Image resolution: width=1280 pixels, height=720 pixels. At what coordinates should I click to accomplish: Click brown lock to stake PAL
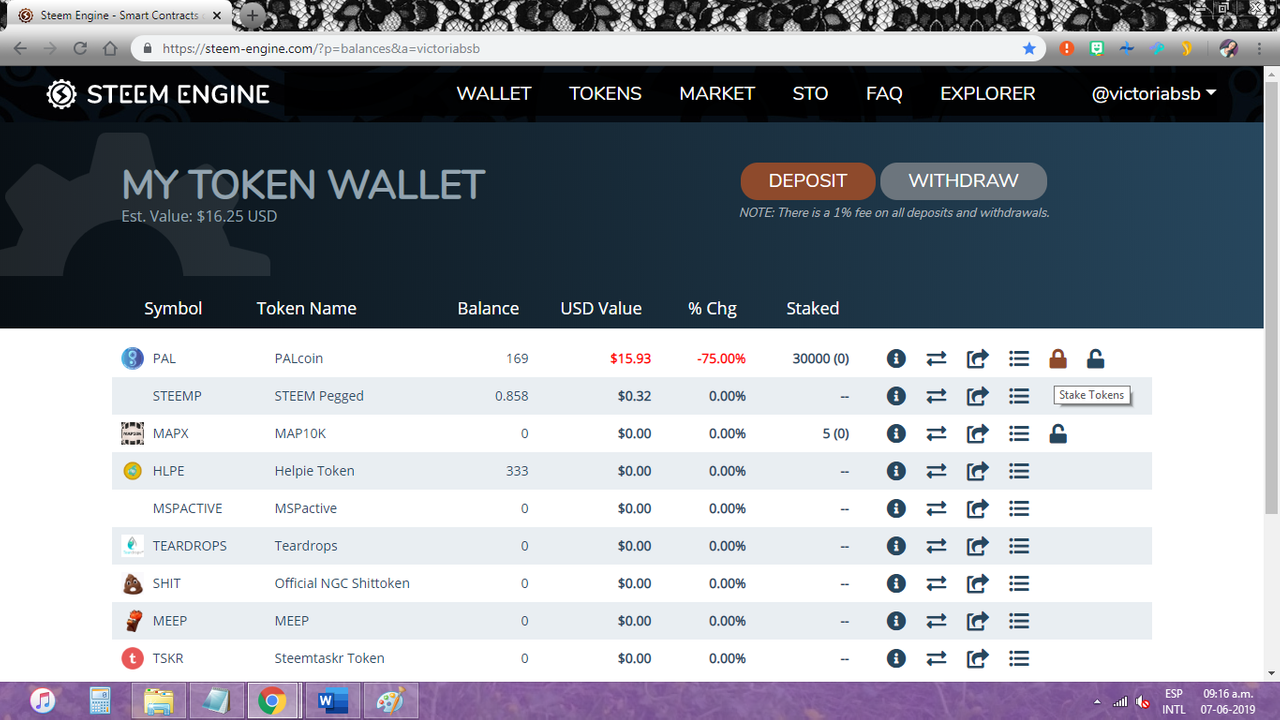pyautogui.click(x=1058, y=358)
